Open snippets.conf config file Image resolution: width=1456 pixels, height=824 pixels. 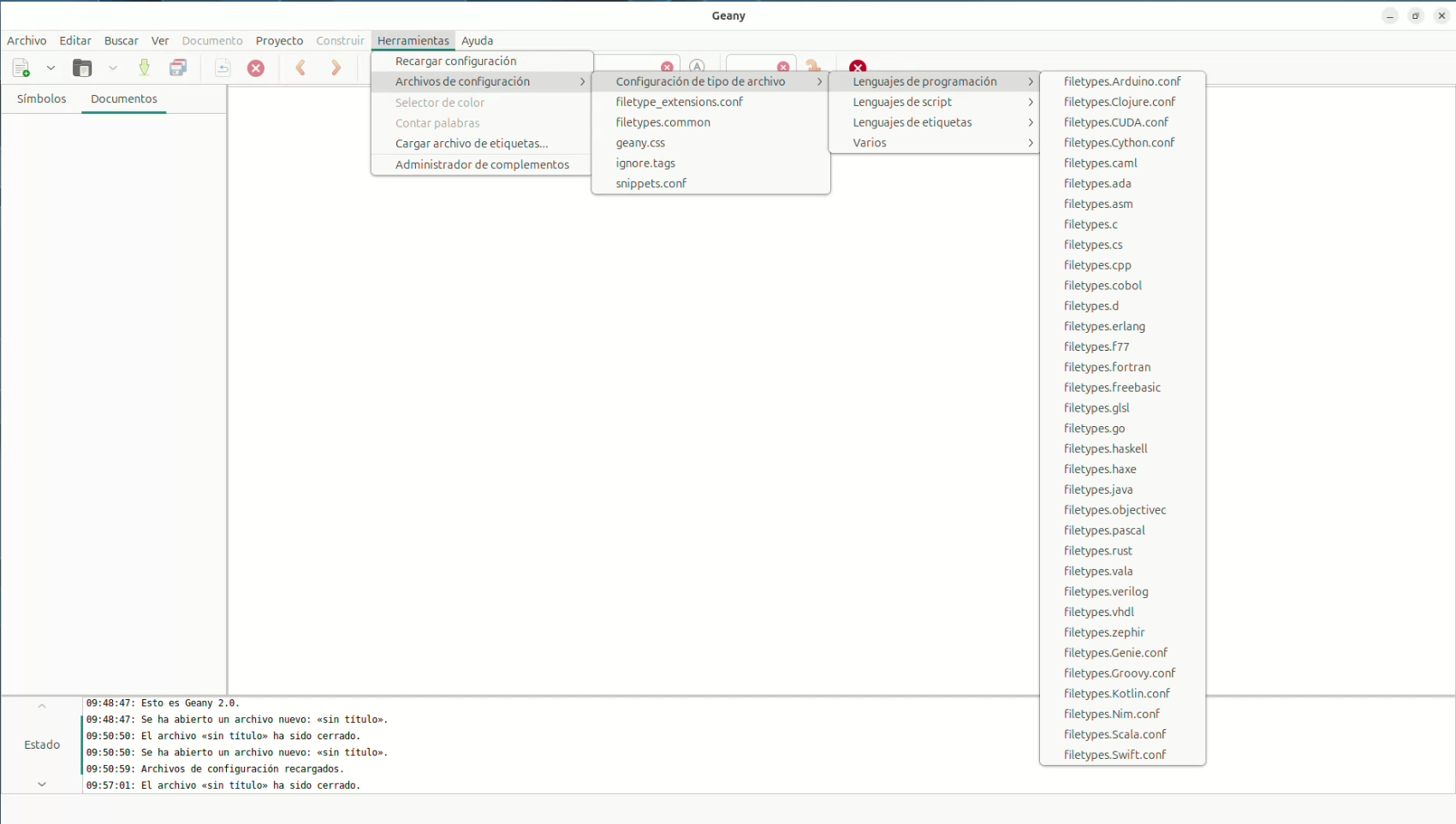(x=710, y=183)
